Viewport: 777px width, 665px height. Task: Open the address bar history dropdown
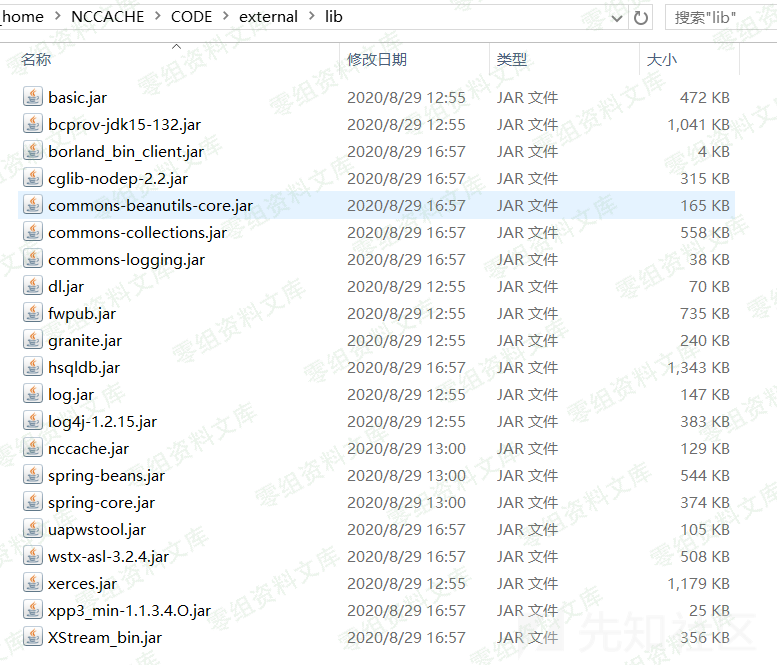coord(615,17)
